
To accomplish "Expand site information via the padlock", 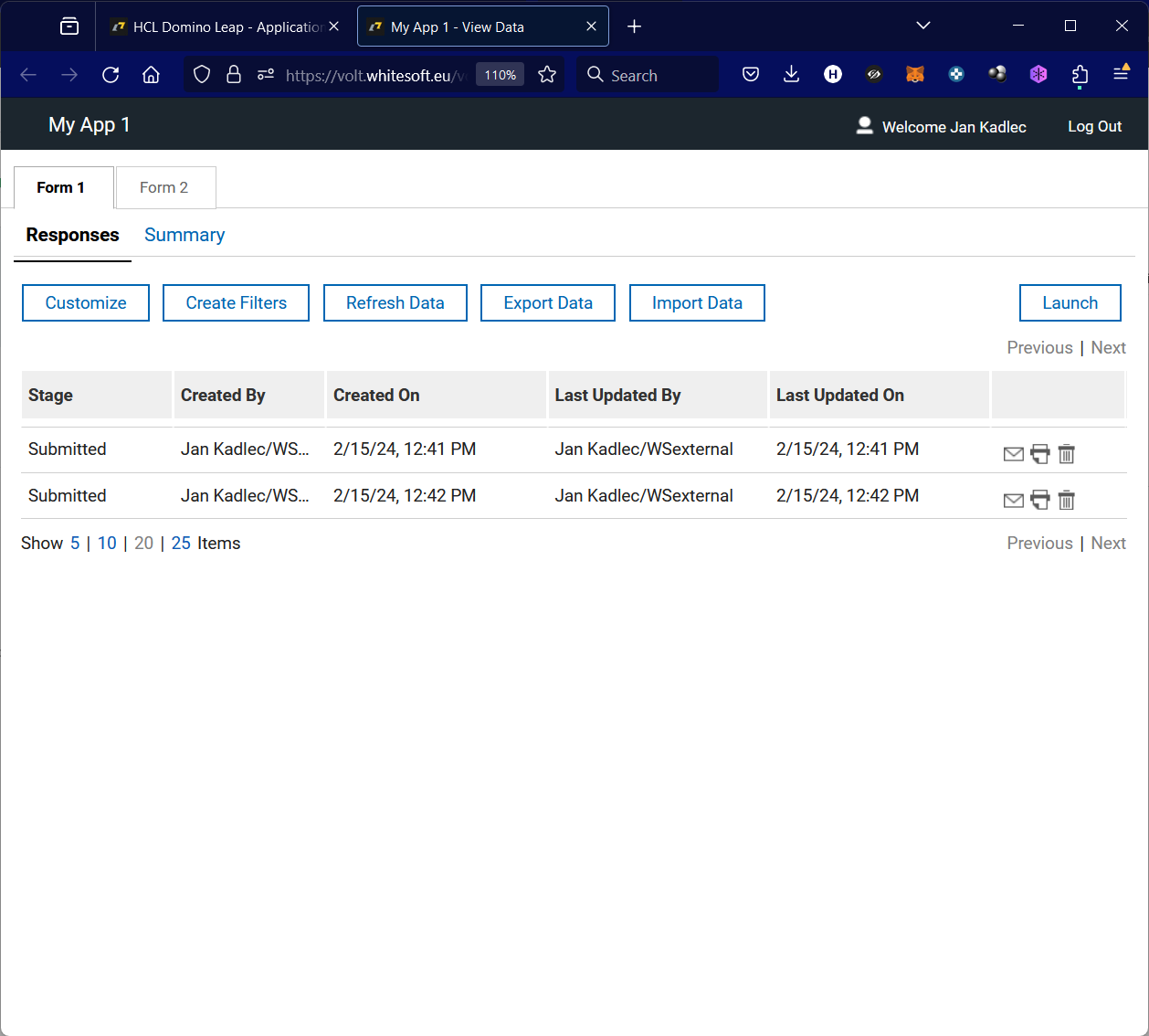I will click(234, 74).
